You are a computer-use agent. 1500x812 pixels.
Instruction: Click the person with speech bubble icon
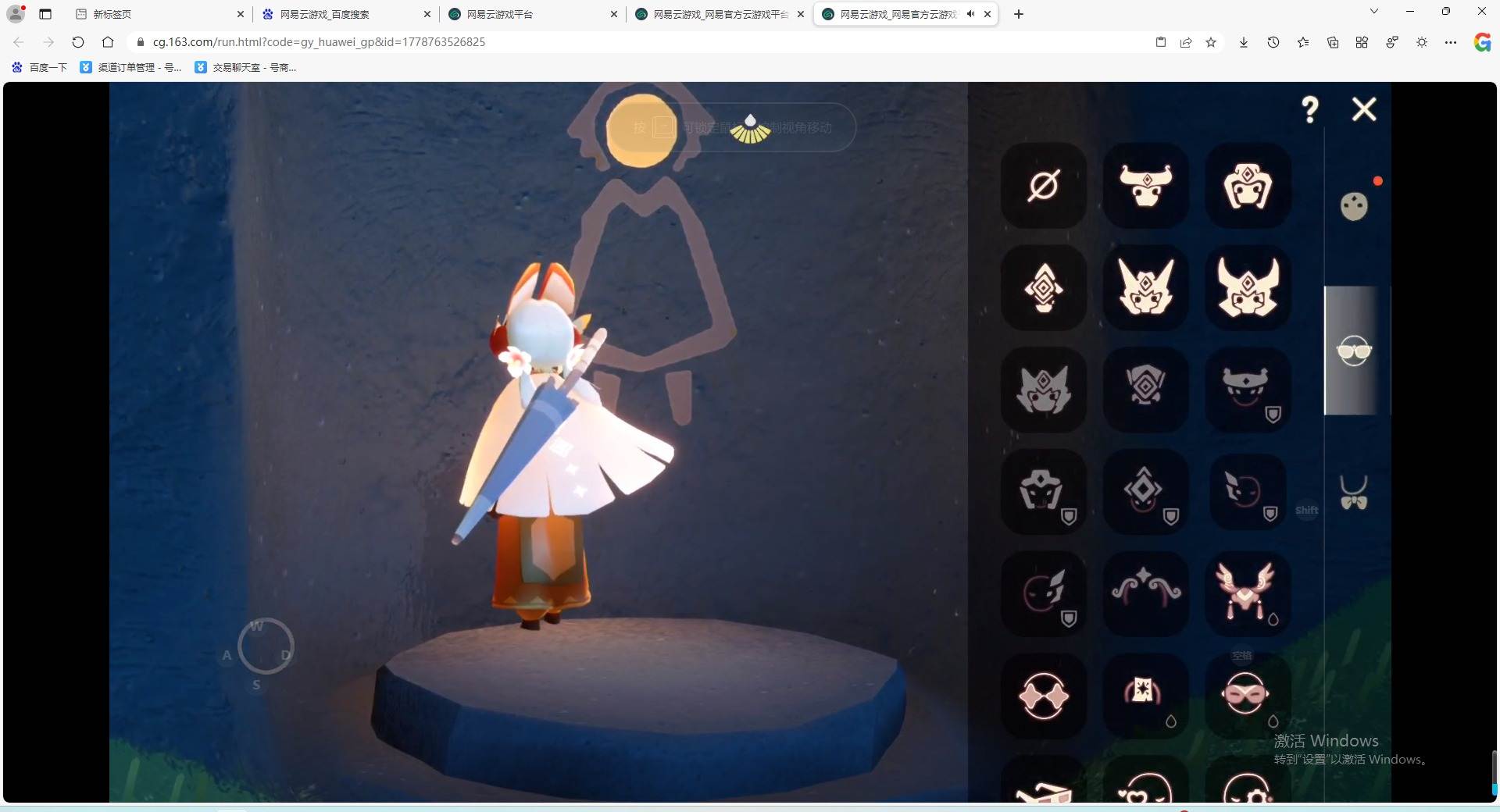(1392, 42)
